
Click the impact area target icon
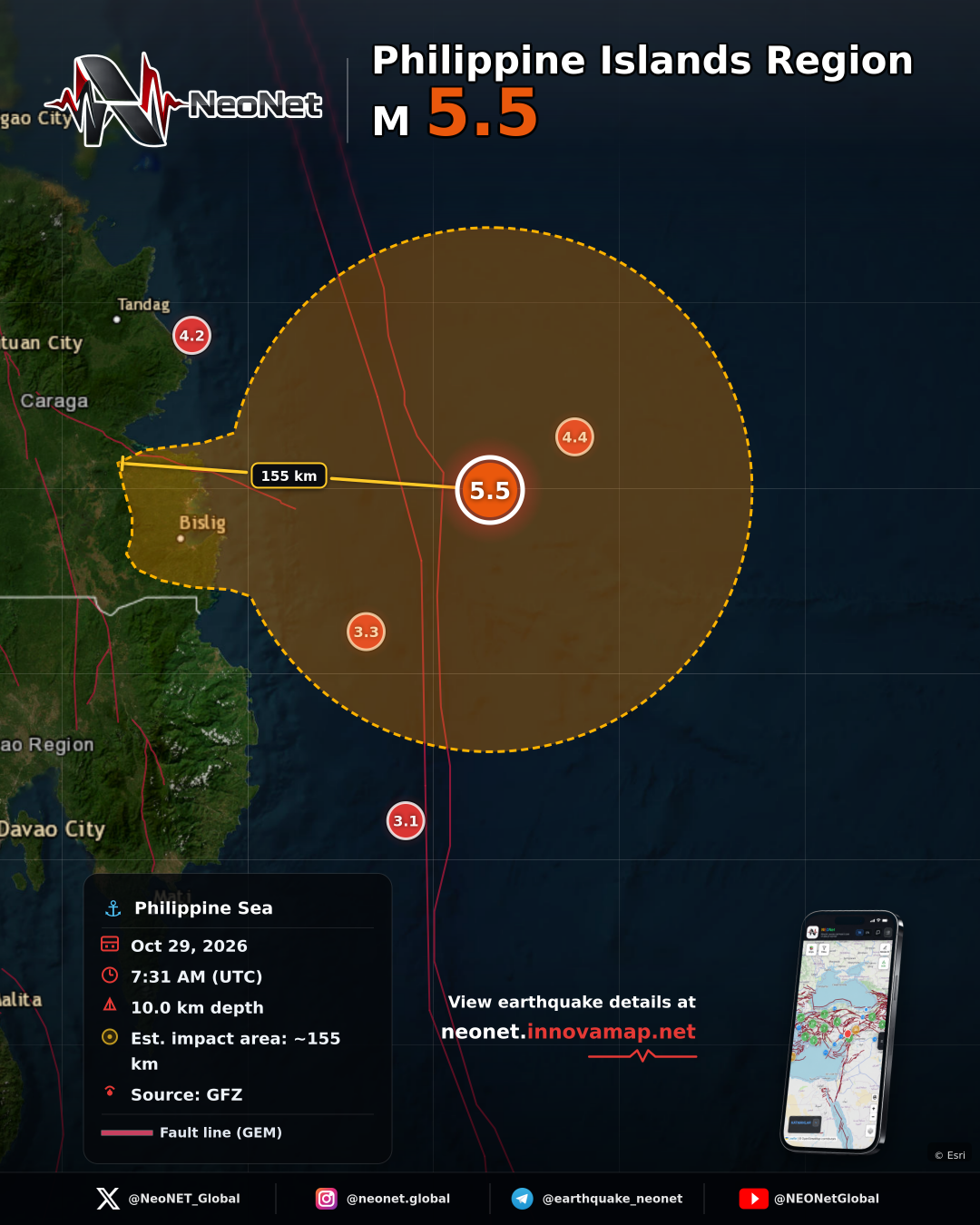coord(110,1037)
